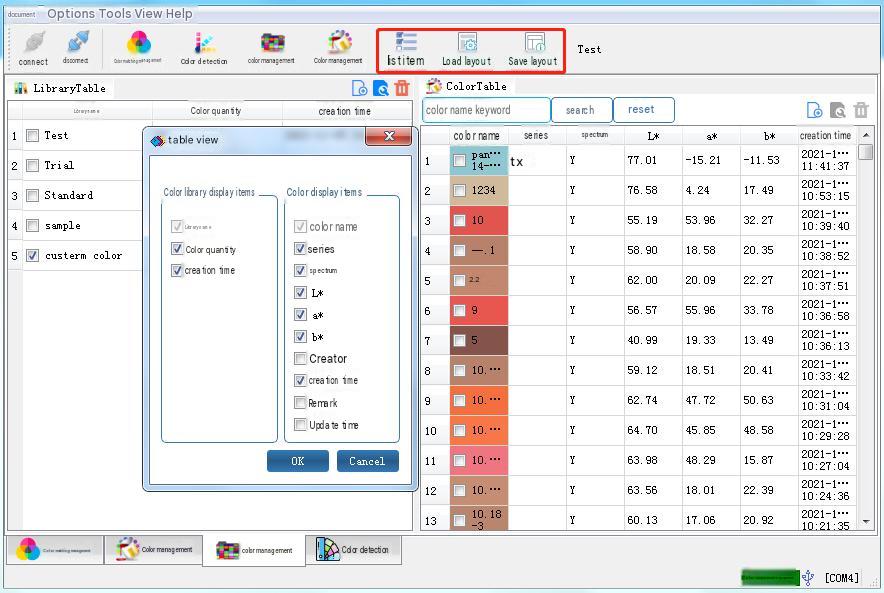This screenshot has height=593, width=884.
Task: Click the USB status icon beside COM4
Action: pos(808,577)
